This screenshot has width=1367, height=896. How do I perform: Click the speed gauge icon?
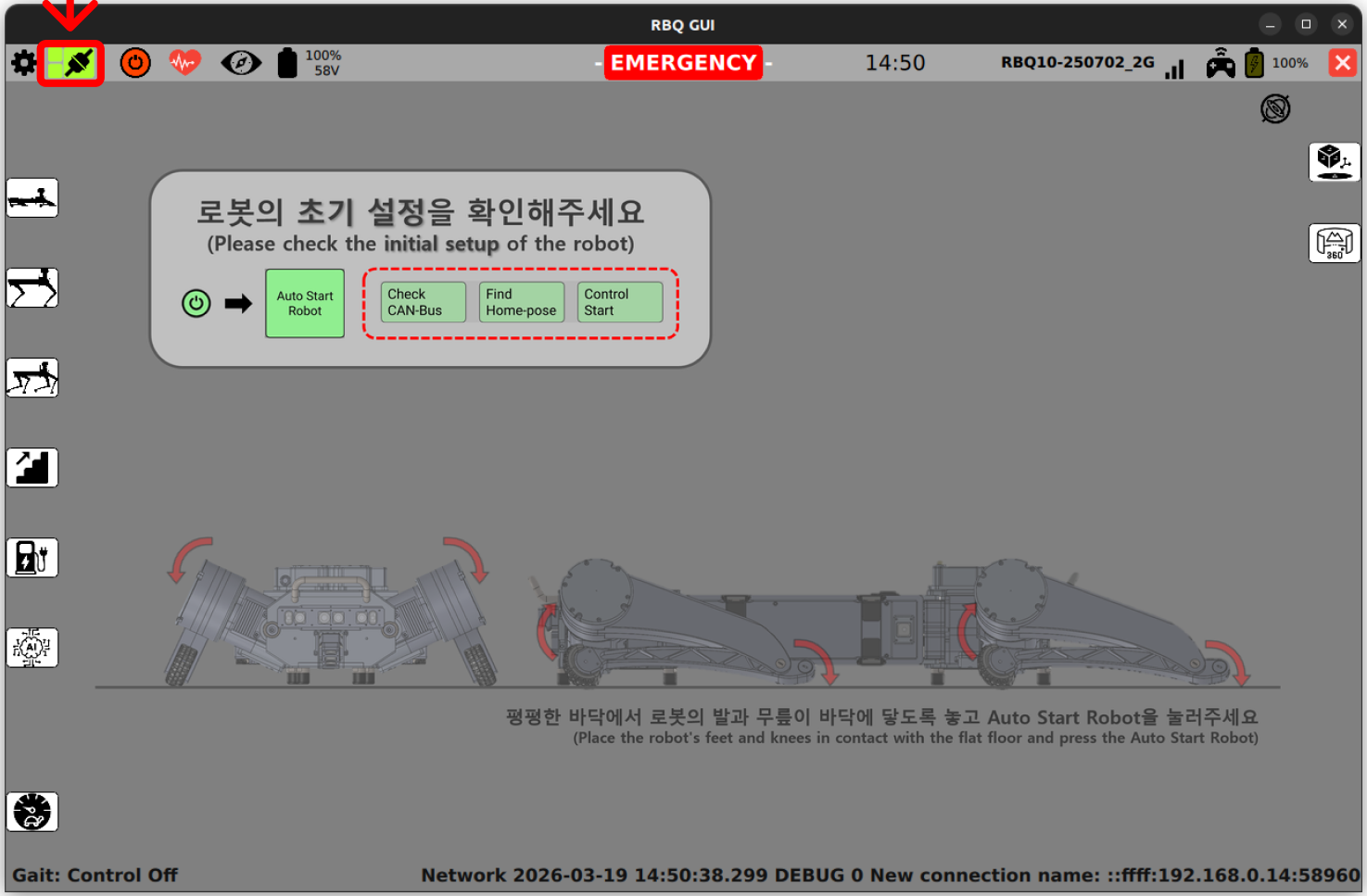click(32, 812)
